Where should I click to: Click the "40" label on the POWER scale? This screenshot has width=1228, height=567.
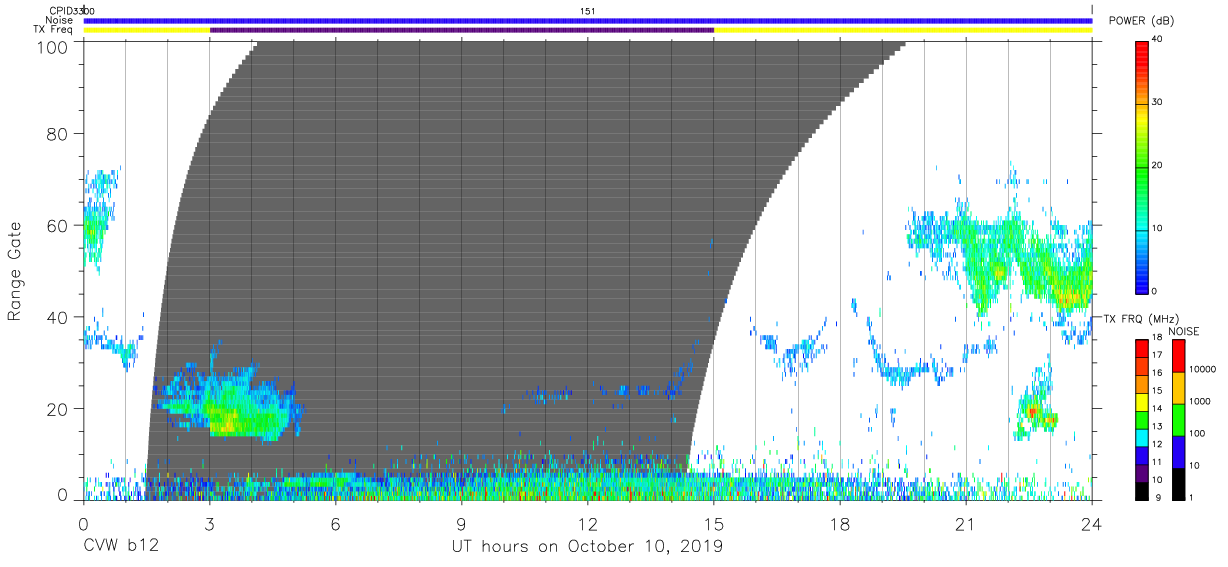point(1157,40)
